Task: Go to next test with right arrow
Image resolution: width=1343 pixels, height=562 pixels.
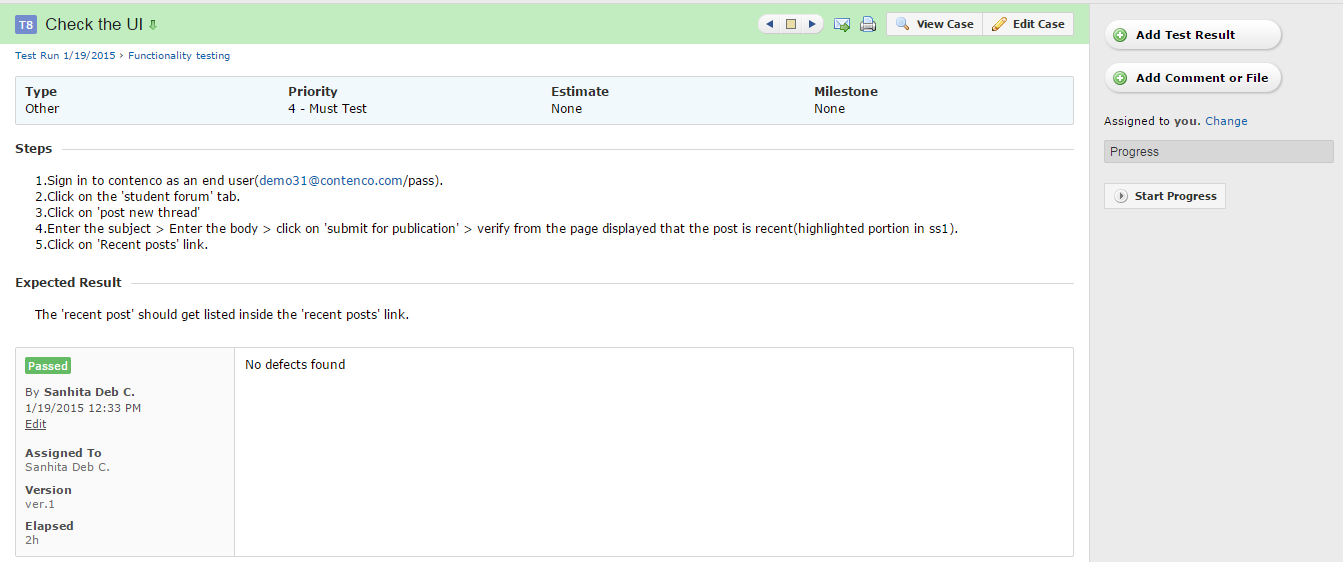Action: 813,24
